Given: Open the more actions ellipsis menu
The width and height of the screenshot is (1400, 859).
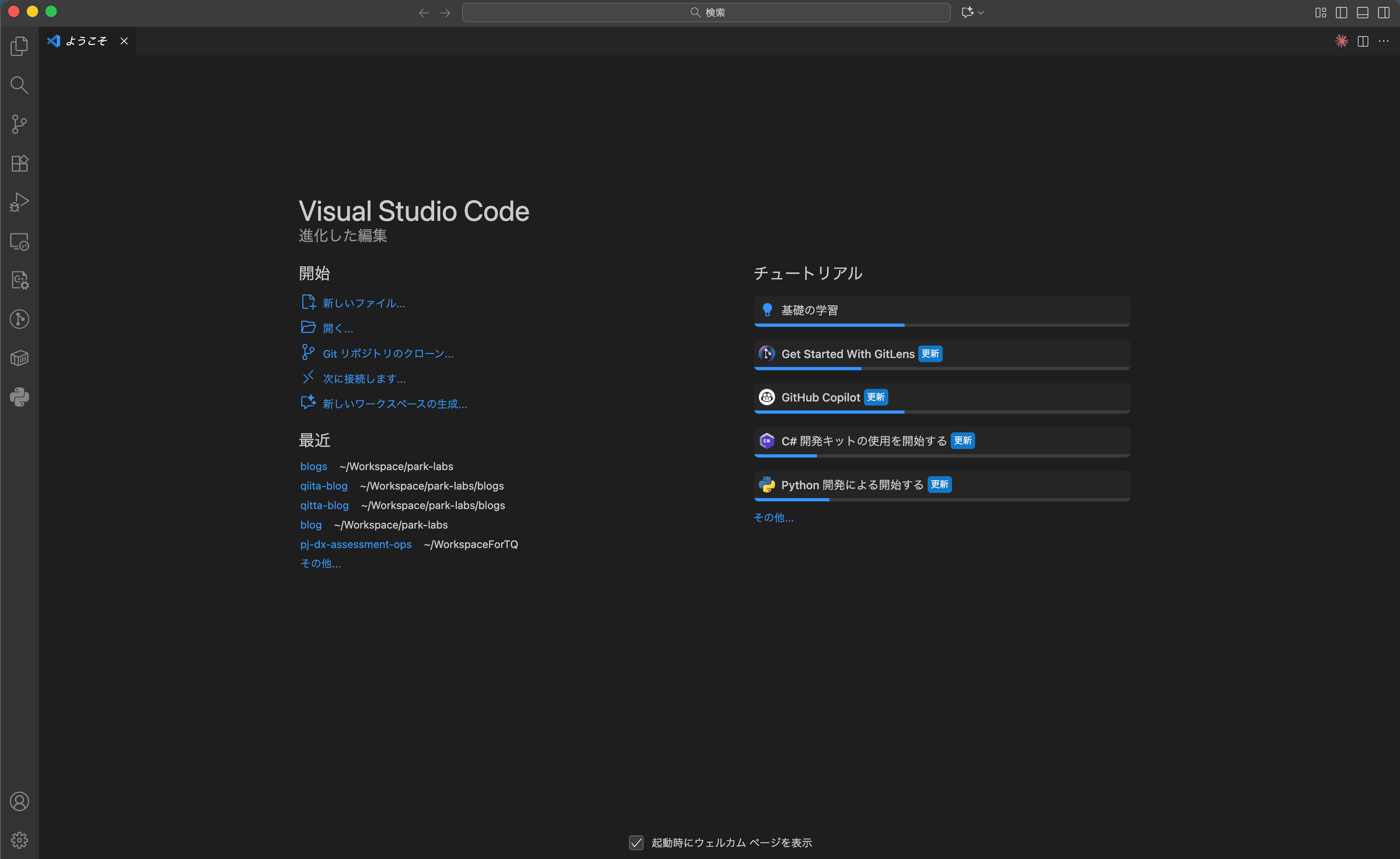Looking at the screenshot, I should (x=1383, y=41).
